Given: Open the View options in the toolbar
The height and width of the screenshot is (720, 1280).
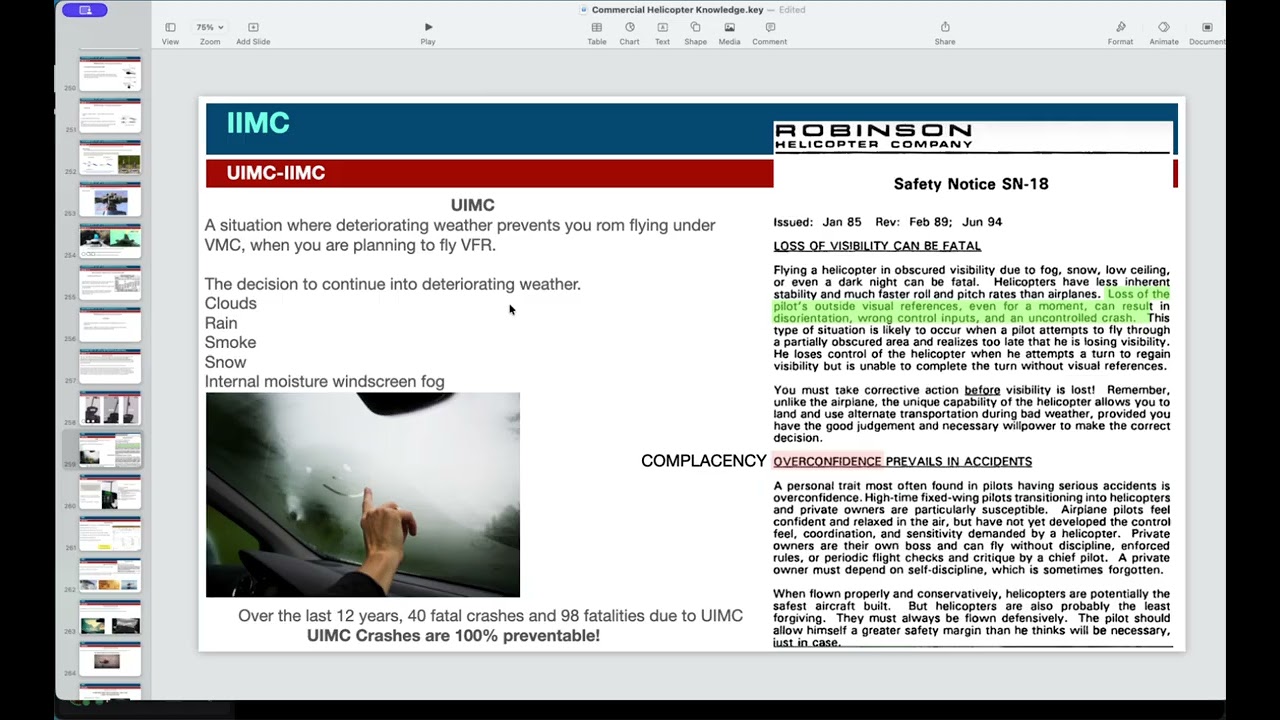Looking at the screenshot, I should point(170,33).
